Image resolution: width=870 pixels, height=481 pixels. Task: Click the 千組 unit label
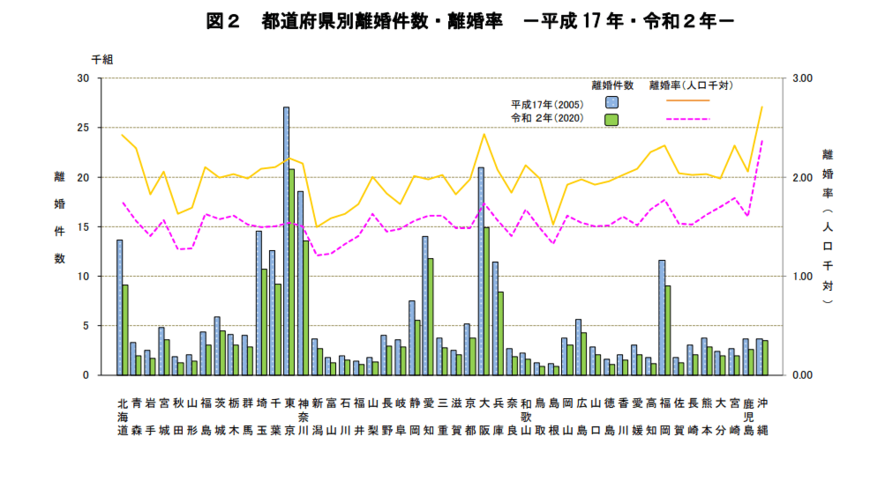pyautogui.click(x=103, y=60)
